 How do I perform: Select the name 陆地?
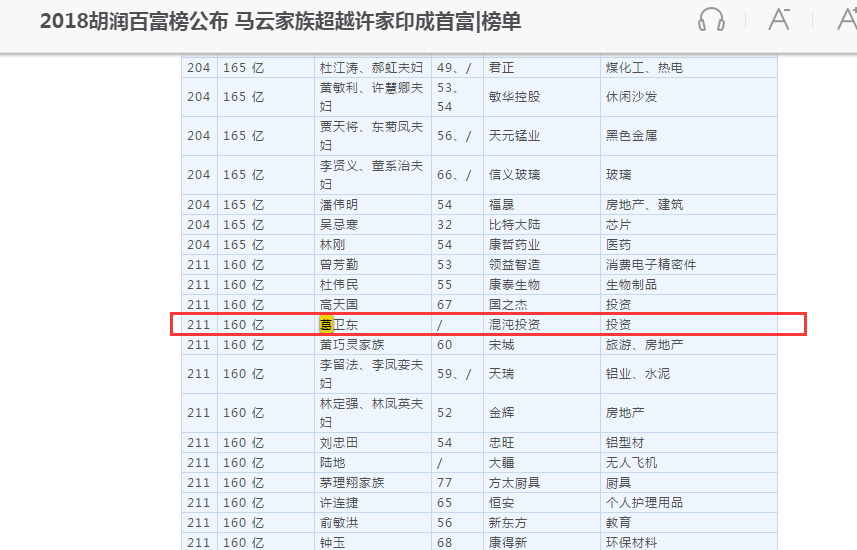(x=332, y=463)
